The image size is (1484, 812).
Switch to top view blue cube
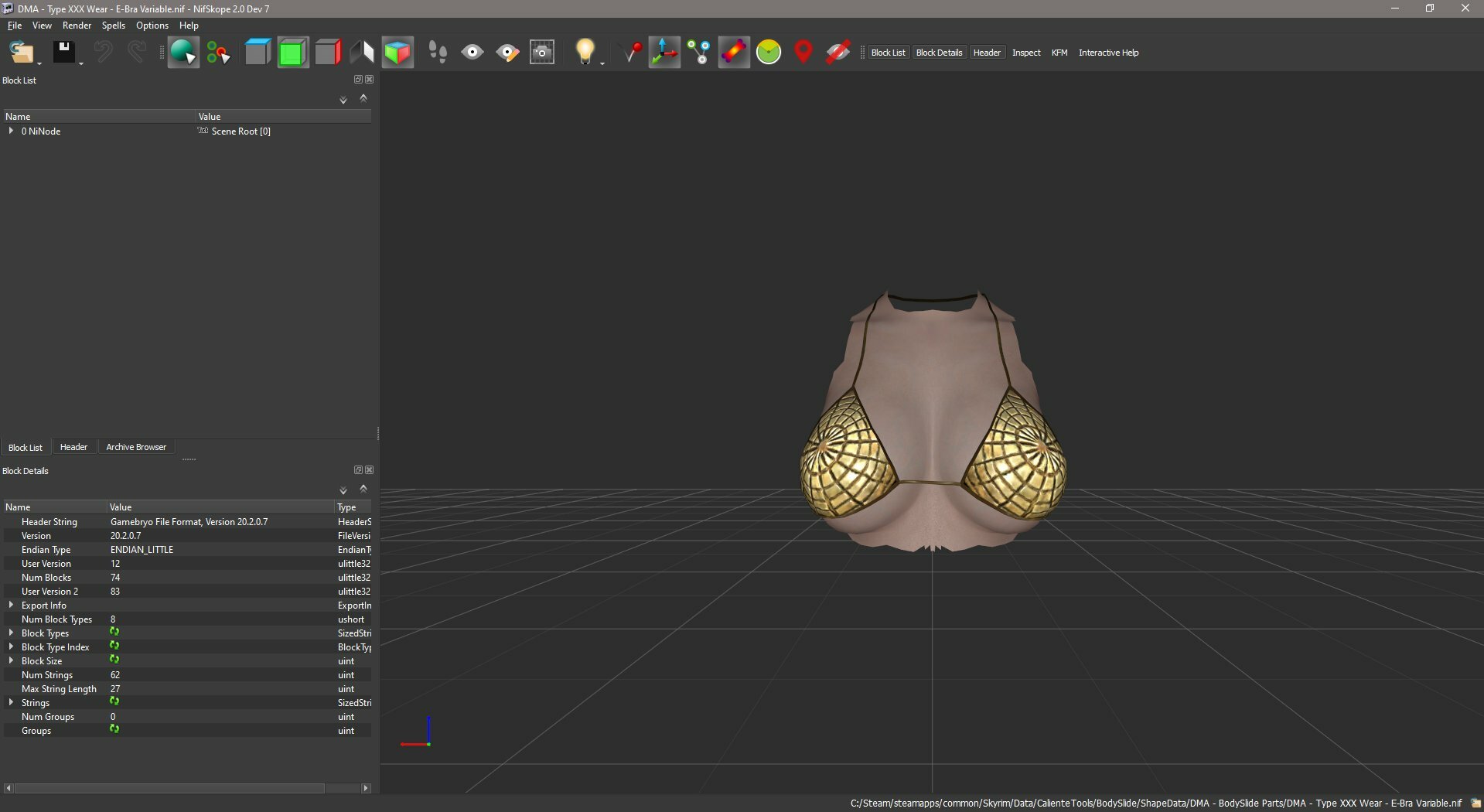click(x=258, y=53)
